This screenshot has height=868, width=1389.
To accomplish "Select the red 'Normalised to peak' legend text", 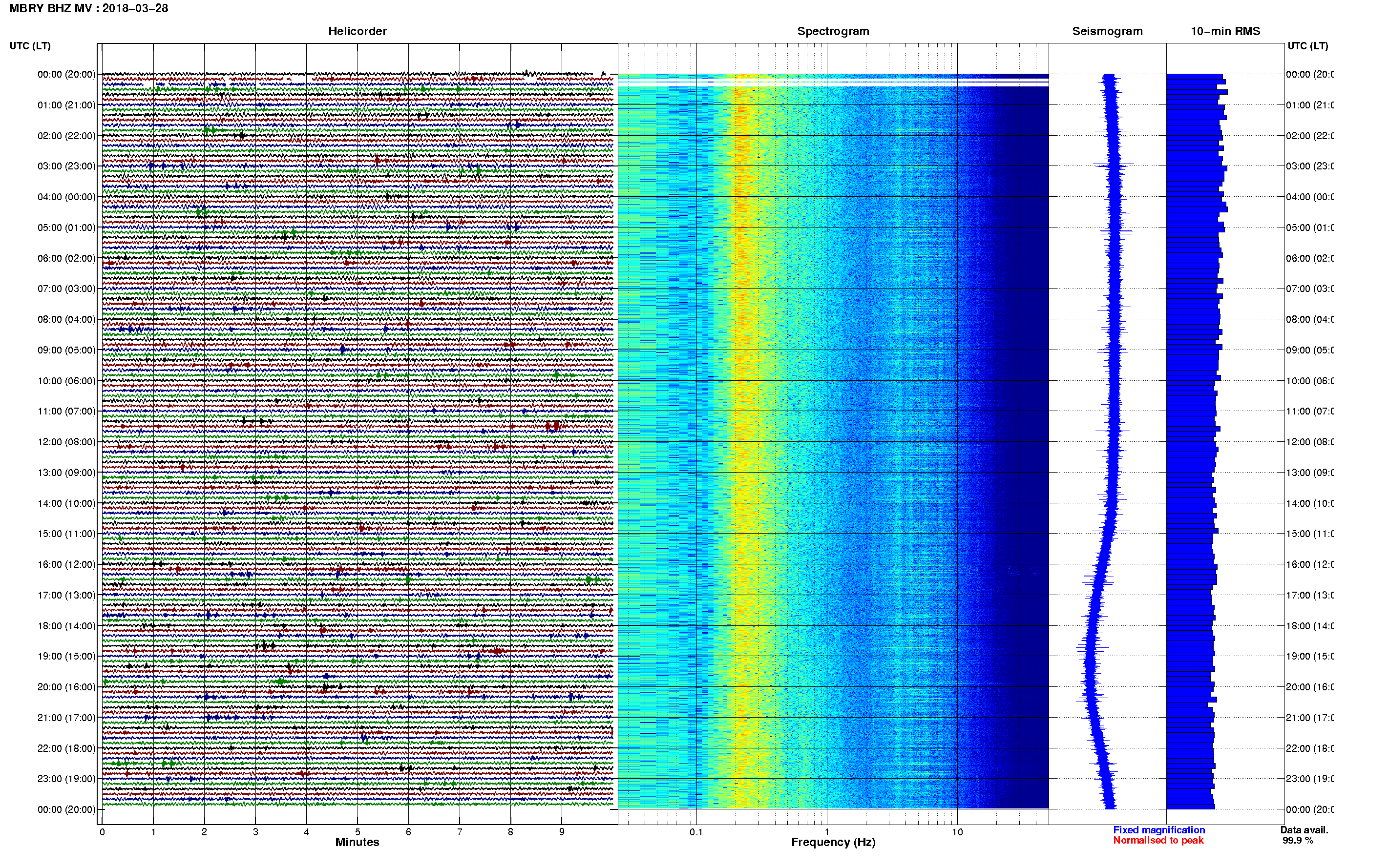I will tap(1158, 841).
